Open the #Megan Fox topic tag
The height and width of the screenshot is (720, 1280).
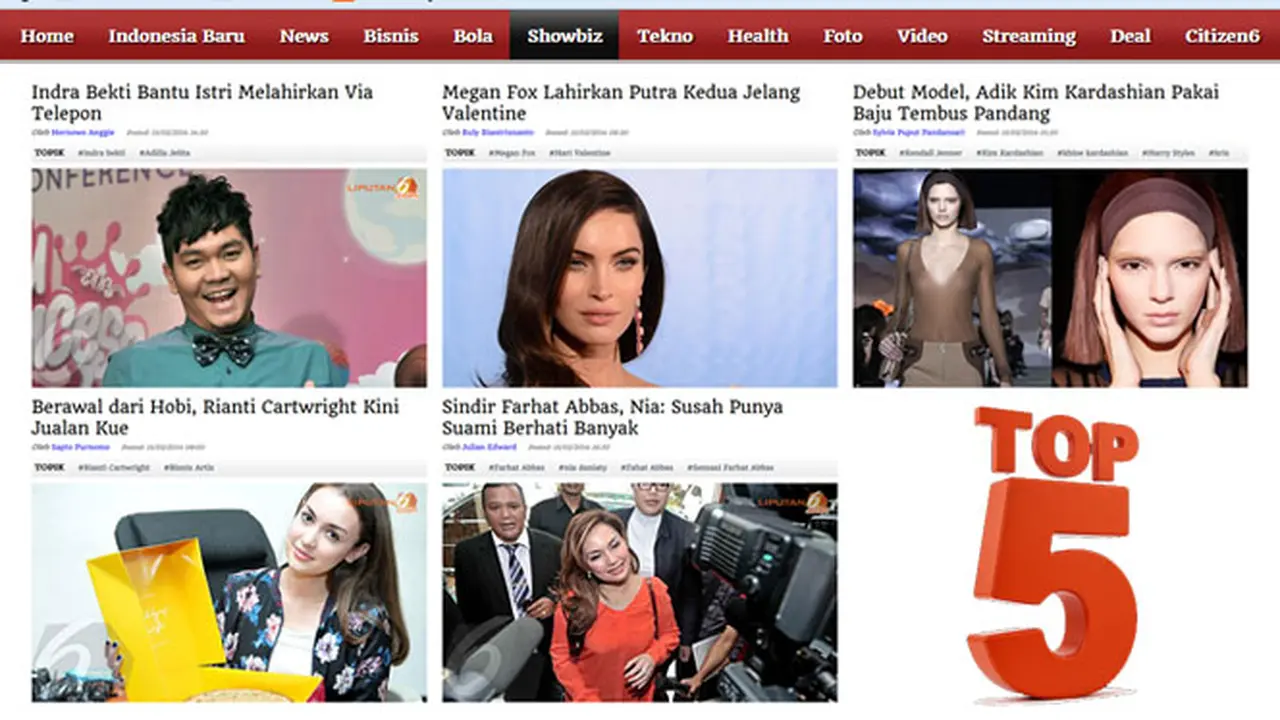(510, 153)
